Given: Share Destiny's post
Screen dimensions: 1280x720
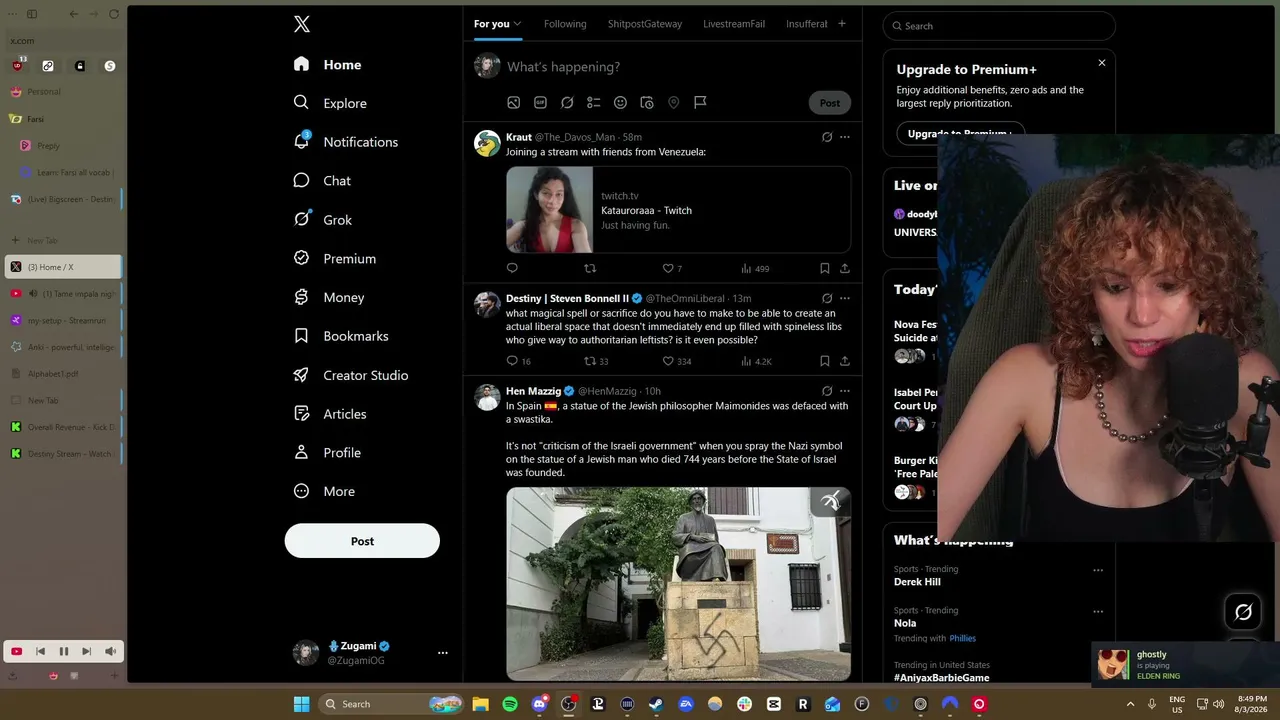Looking at the screenshot, I should pos(845,361).
